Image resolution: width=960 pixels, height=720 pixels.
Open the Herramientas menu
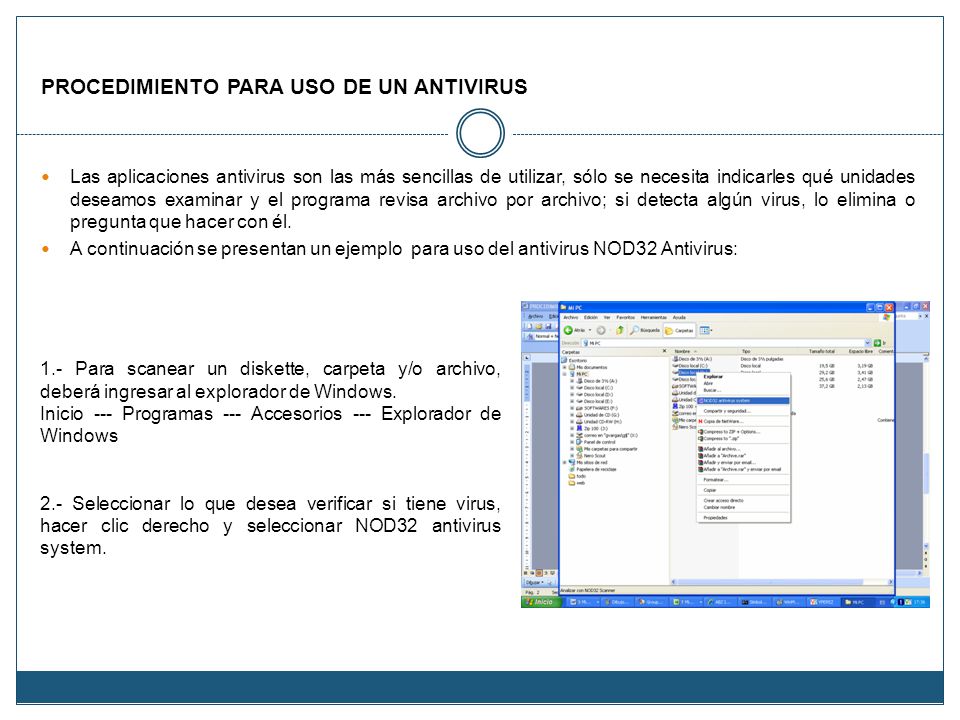tap(654, 317)
